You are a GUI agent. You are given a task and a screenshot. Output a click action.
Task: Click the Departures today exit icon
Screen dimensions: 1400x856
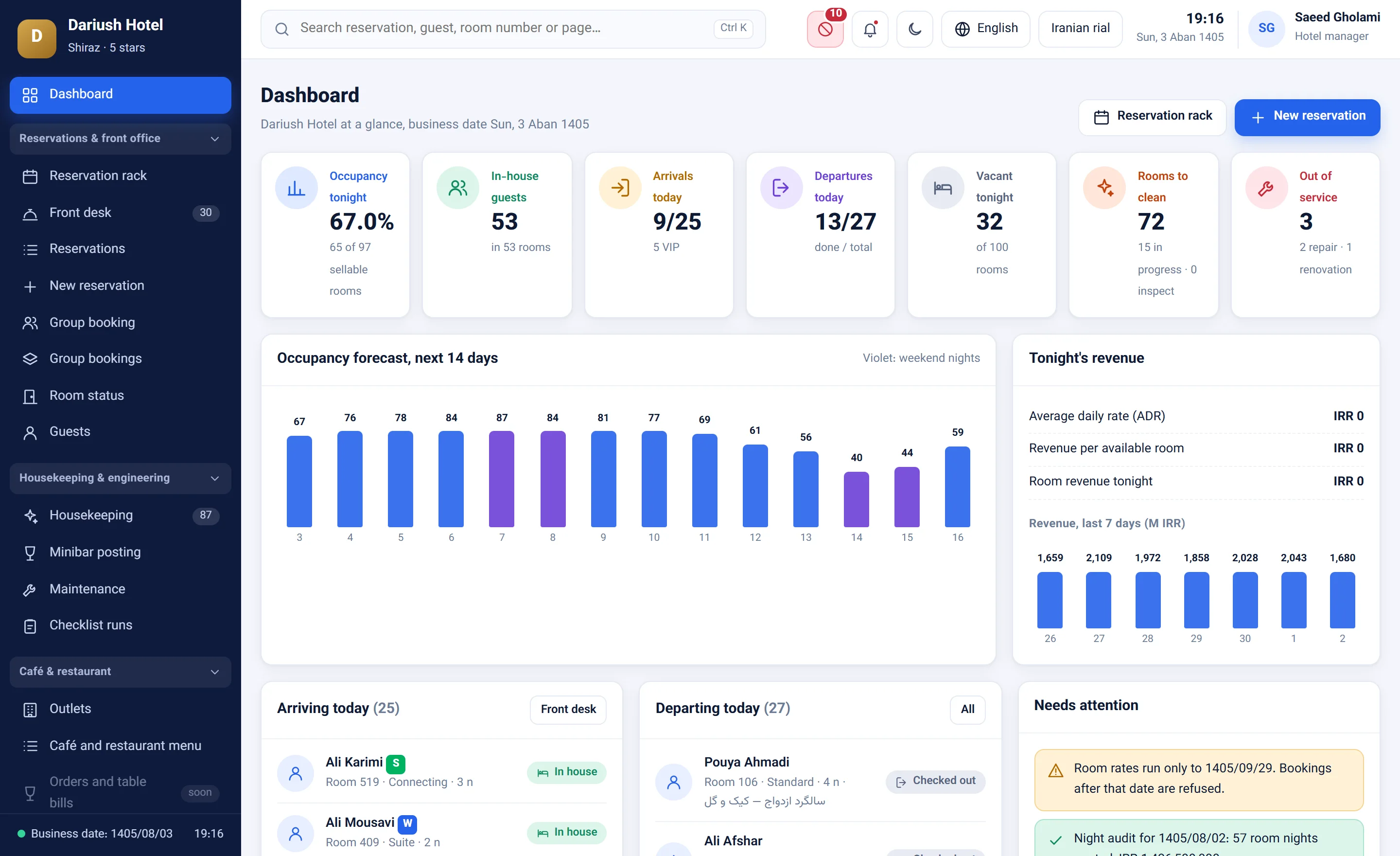[781, 188]
